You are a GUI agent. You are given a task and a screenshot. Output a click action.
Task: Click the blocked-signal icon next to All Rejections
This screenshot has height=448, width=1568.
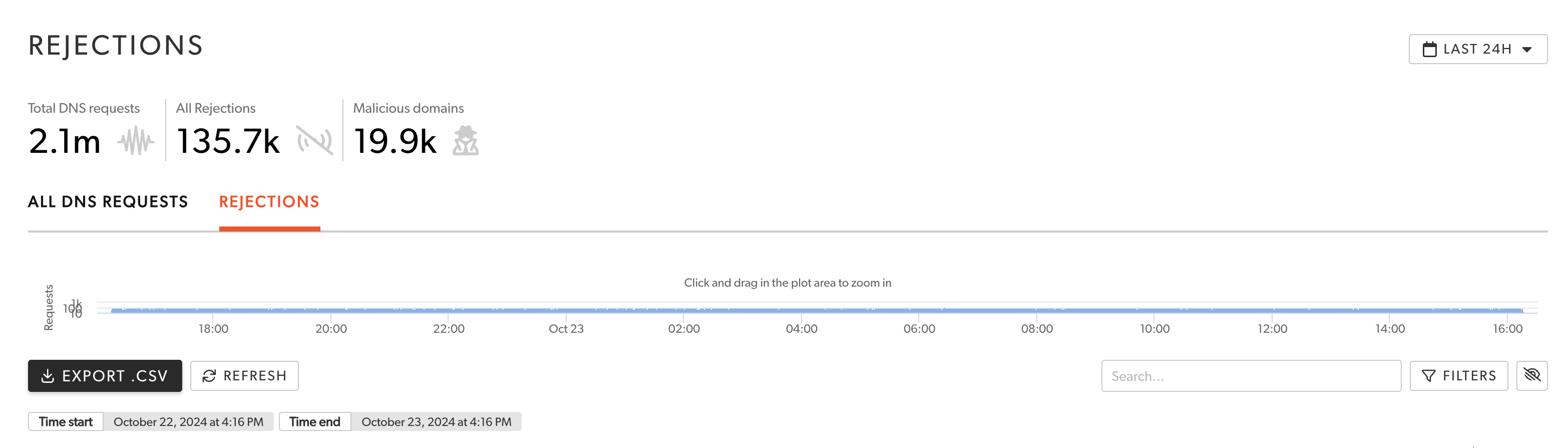(315, 141)
